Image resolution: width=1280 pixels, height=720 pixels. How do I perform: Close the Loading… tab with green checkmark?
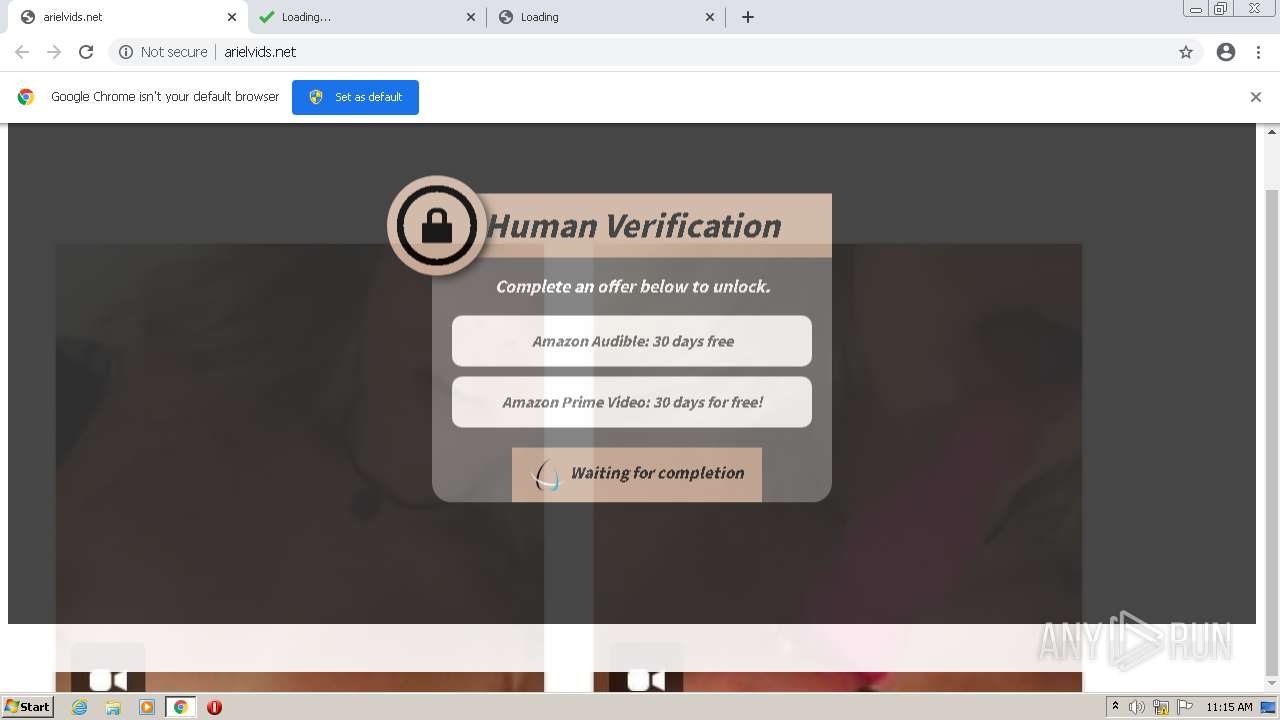pos(471,17)
